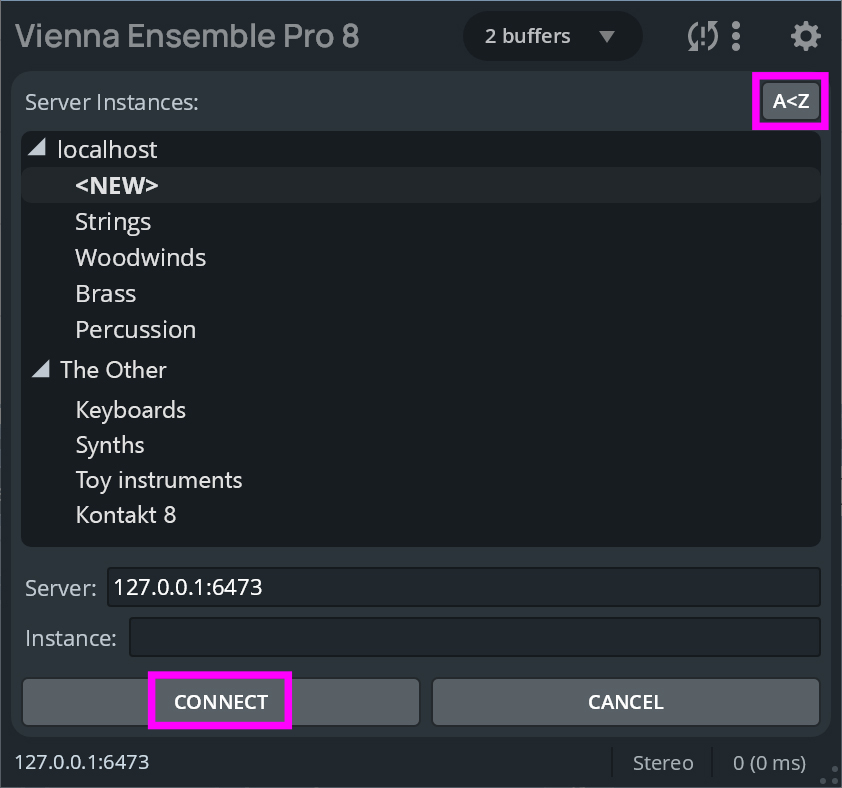
Task: Select the Toy instruments instance
Action: pyautogui.click(x=158, y=480)
